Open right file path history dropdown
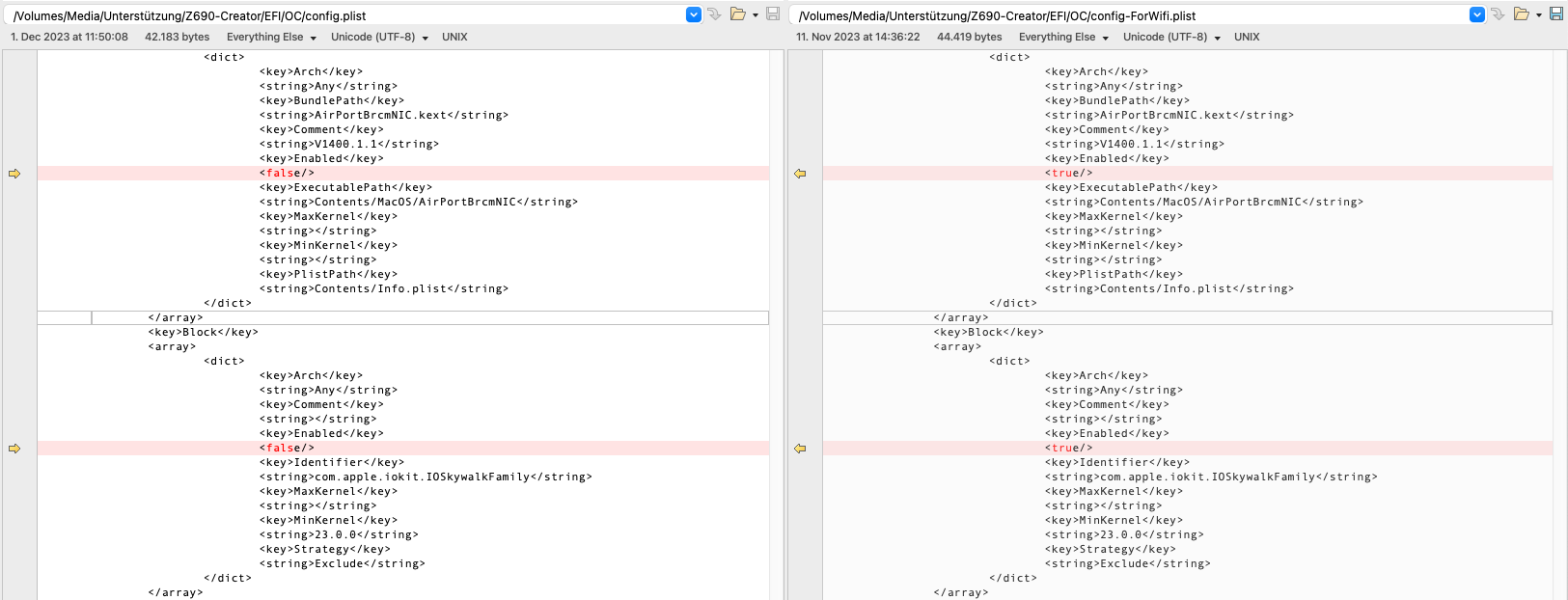1568x600 pixels. [1477, 14]
